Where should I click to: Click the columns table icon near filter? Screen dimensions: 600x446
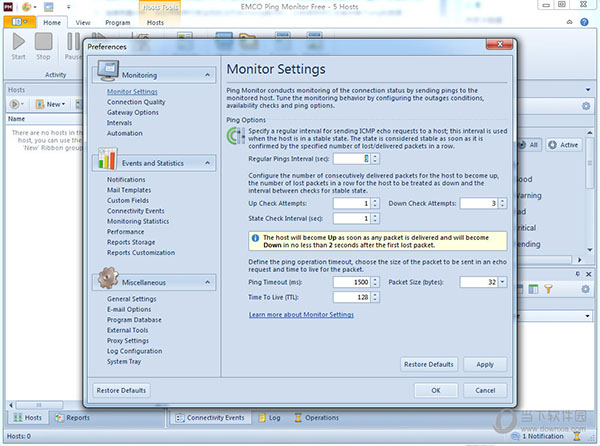tap(533, 289)
